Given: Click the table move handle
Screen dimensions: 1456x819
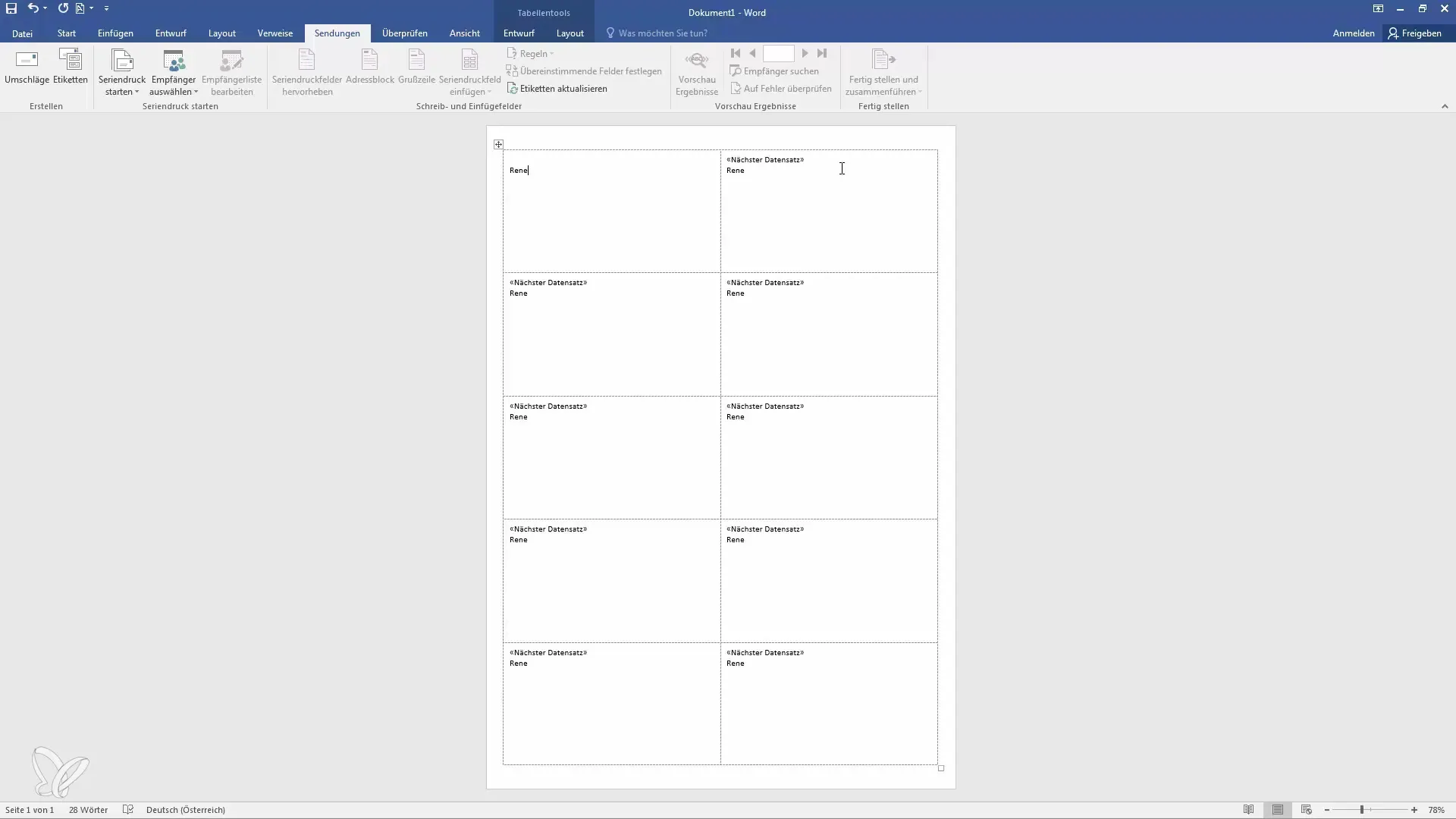Looking at the screenshot, I should pyautogui.click(x=498, y=144).
